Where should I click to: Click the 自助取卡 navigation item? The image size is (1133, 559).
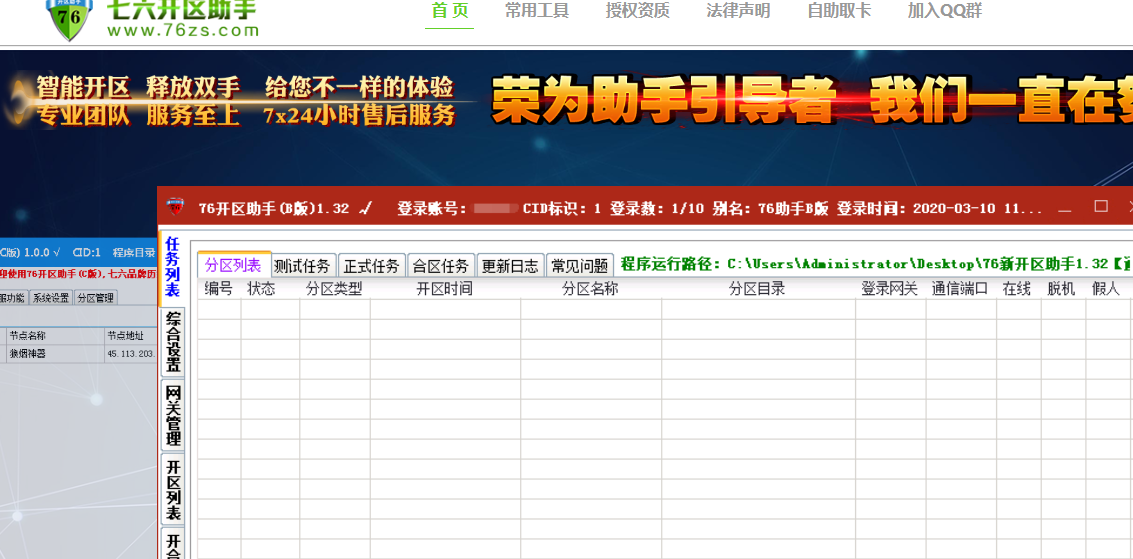coord(839,11)
